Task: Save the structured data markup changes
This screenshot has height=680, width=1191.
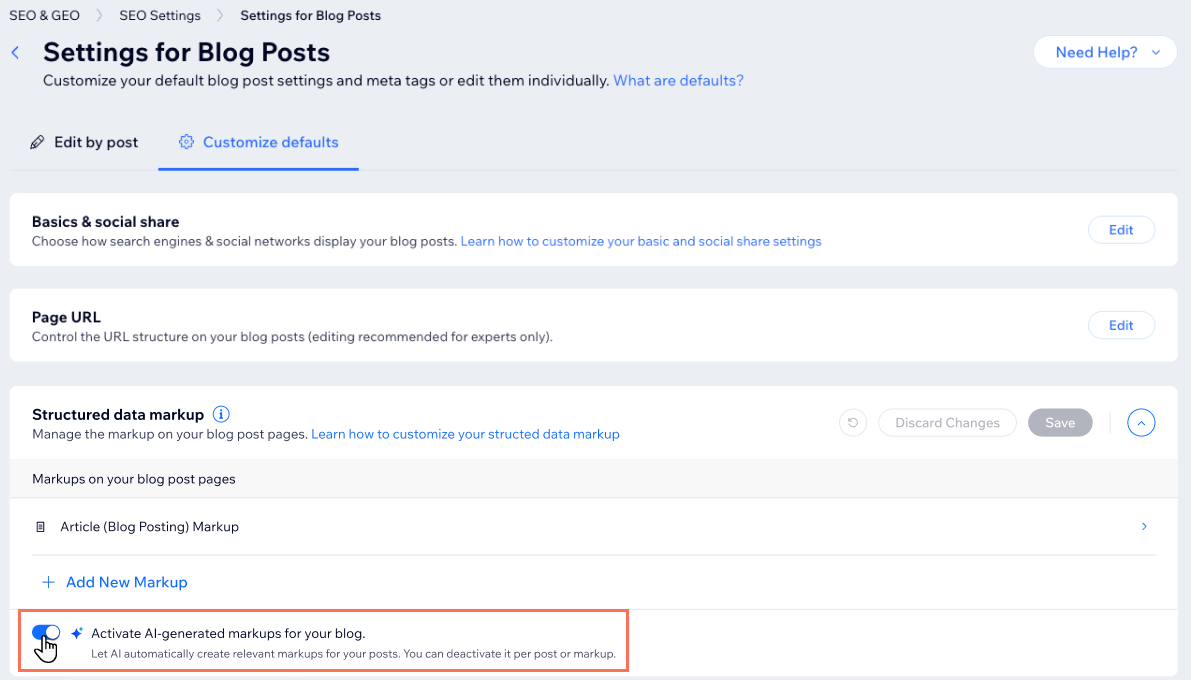Action: coord(1060,422)
